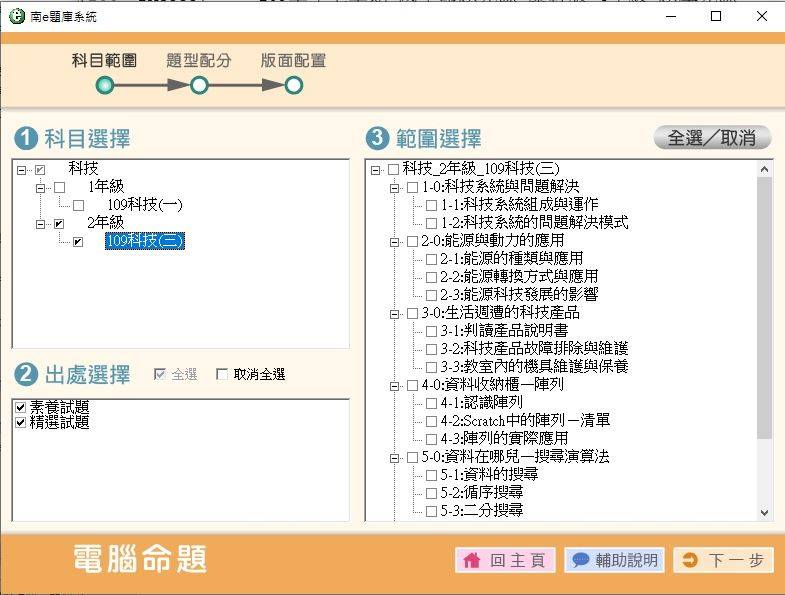
Task: Collapse the 1年級 tree node
Action: (41, 188)
